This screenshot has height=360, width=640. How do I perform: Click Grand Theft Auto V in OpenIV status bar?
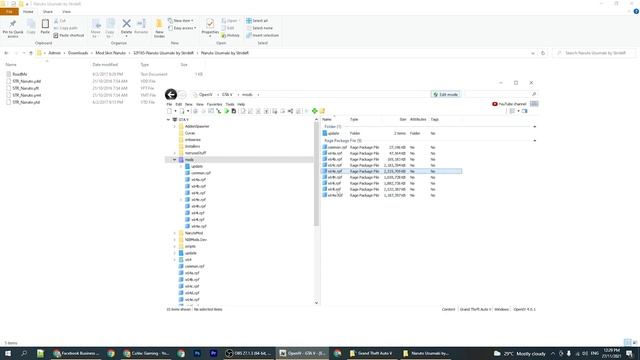point(476,309)
